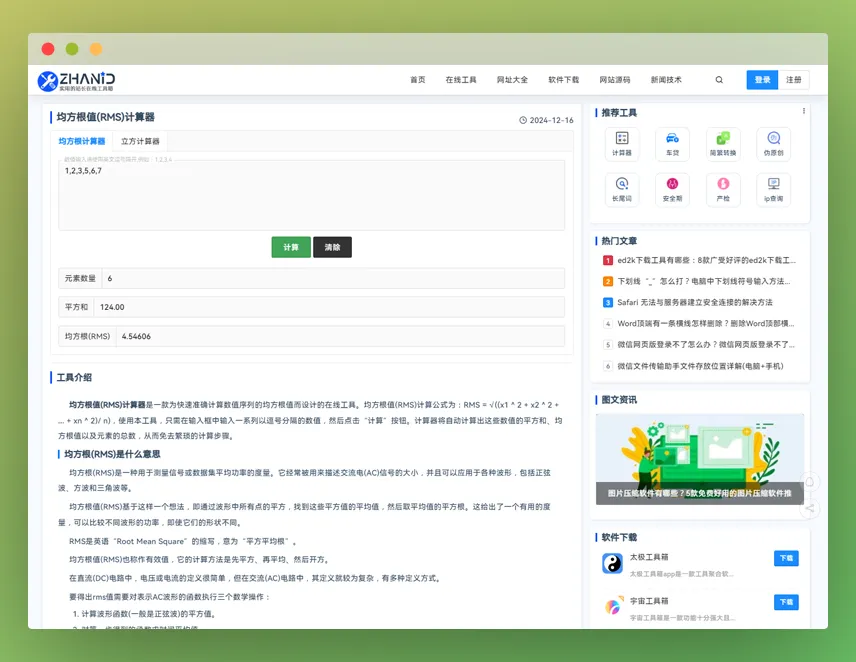856x662 pixels.
Task: Open the 简繁转换 converter tool
Action: click(723, 144)
